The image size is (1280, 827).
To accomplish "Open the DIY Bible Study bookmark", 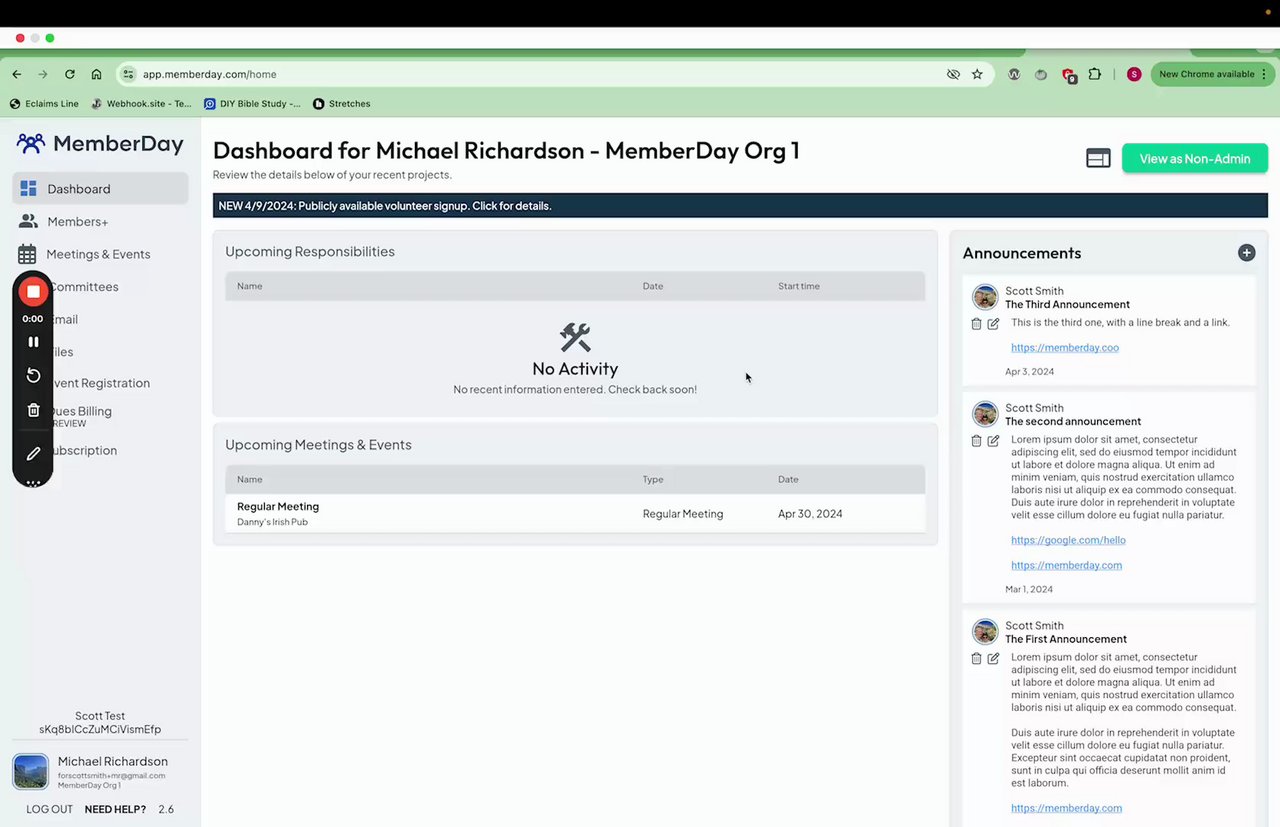I will [x=252, y=103].
